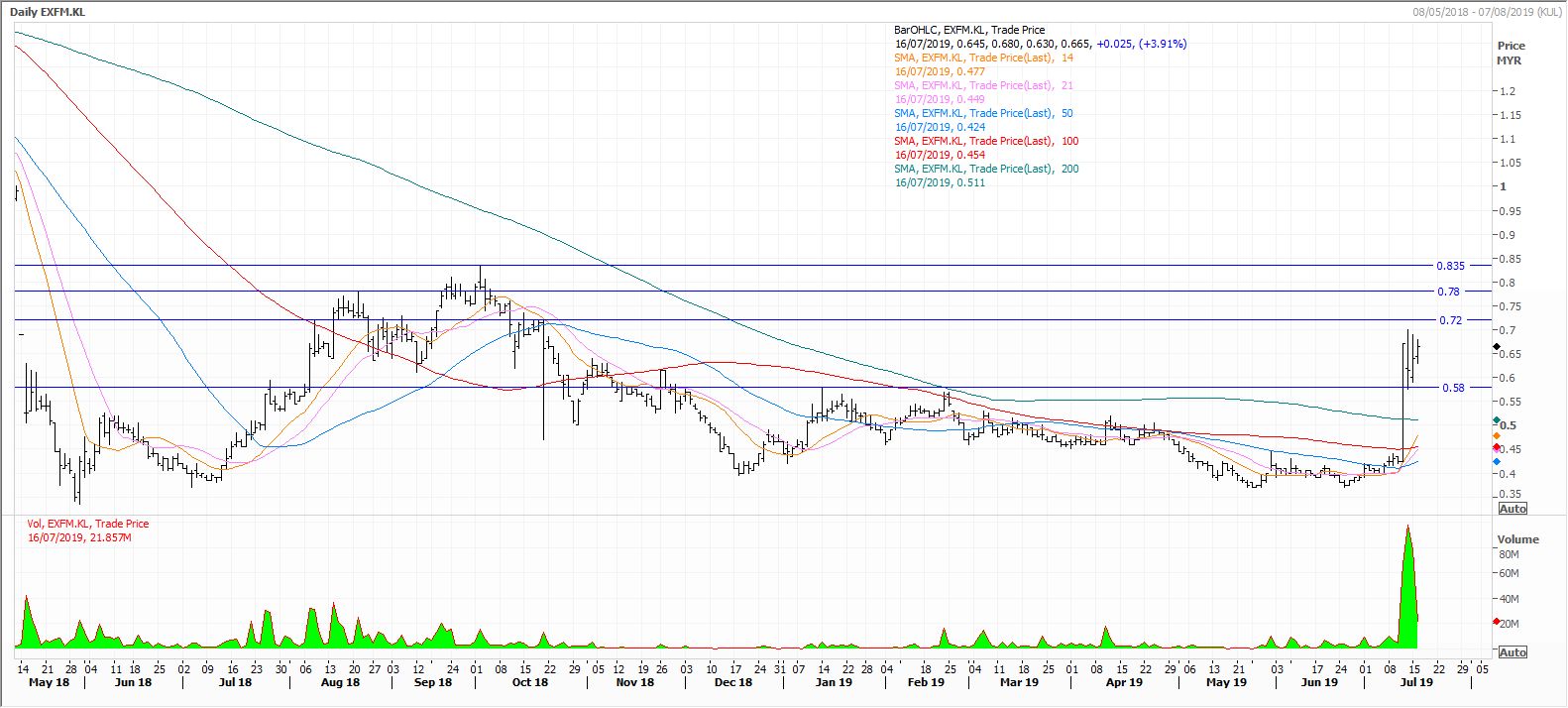The height and width of the screenshot is (708, 1568).
Task: Select the SMA 14 legend label
Action: pyautogui.click(x=983, y=59)
